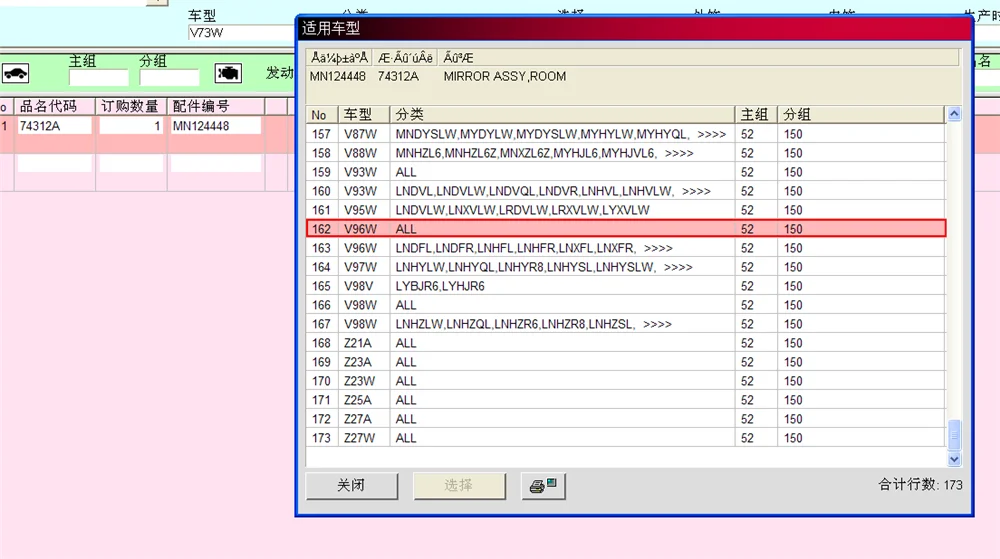The image size is (1000, 559).
Task: Click the 分类 column header
Action: tap(562, 115)
